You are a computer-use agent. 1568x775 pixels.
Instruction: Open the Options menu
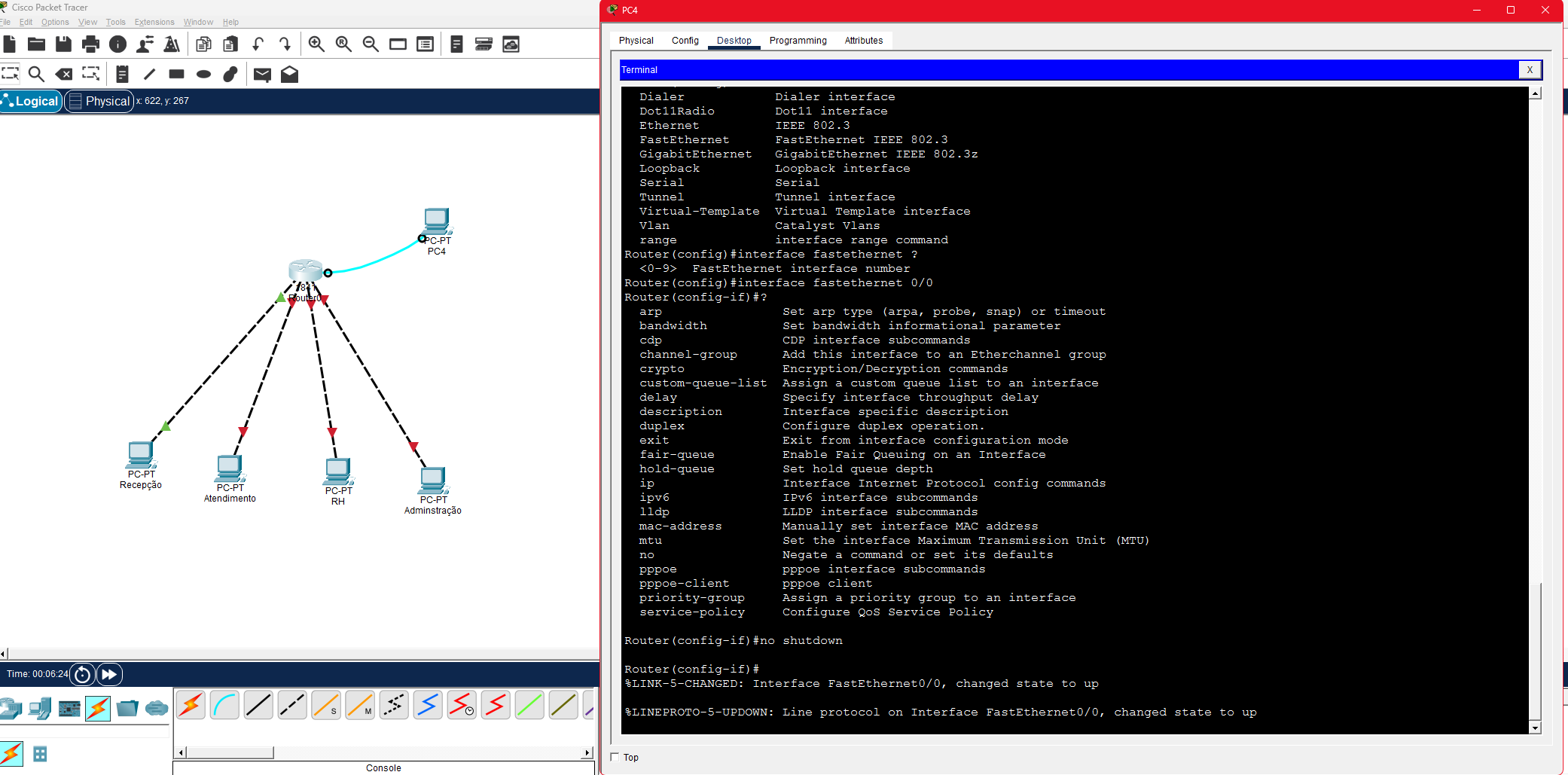[x=55, y=22]
